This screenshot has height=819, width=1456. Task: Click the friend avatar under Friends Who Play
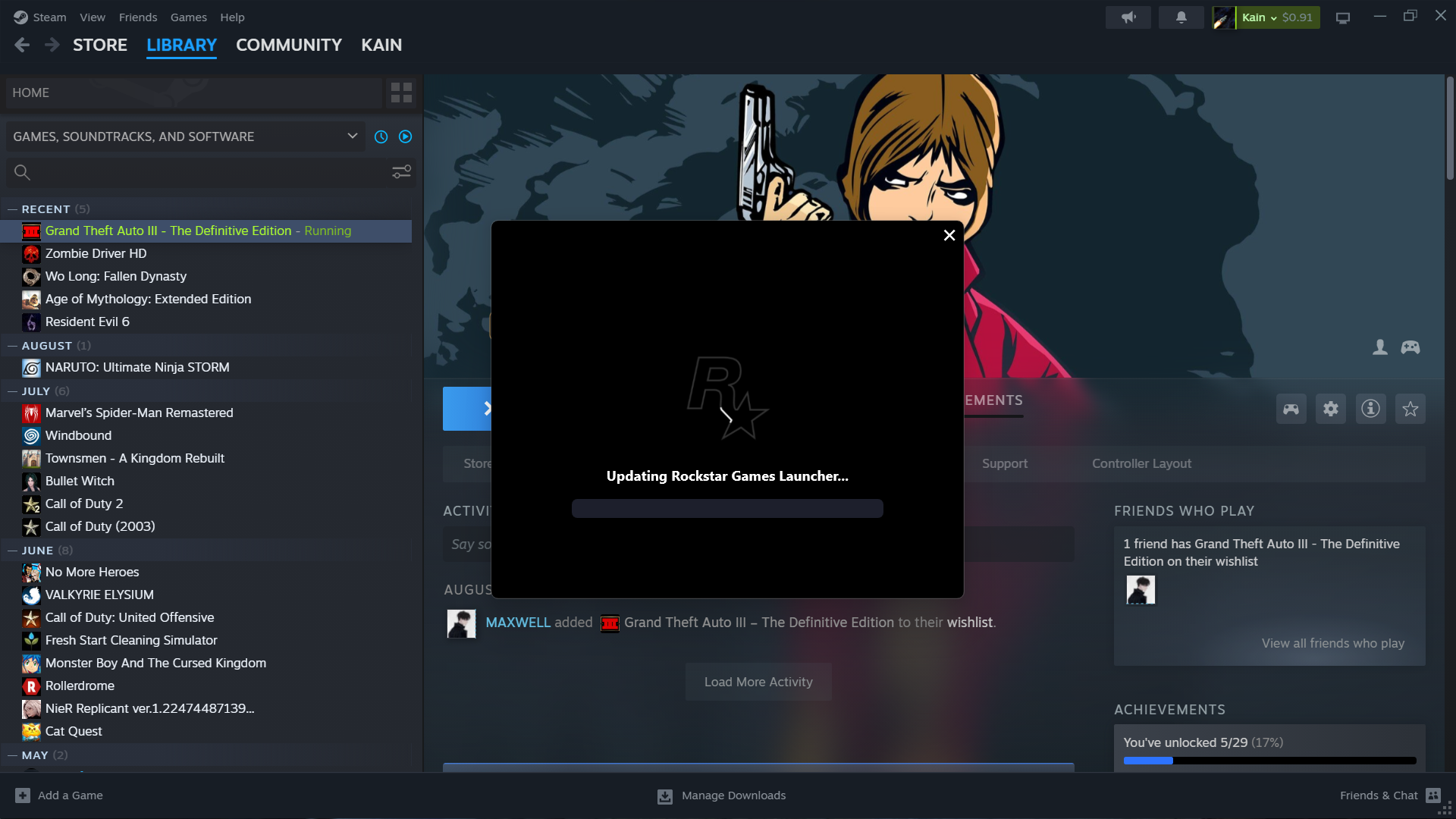1141,589
